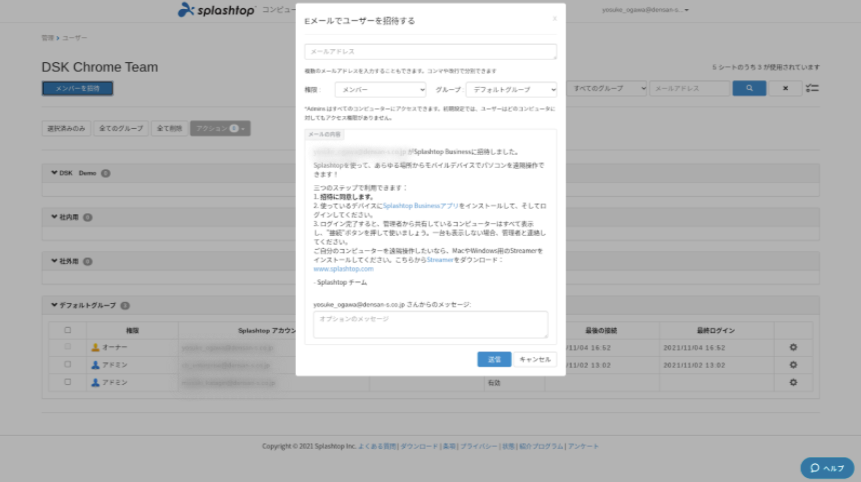Toggle the select-all checkbox in the table header
The image size is (861, 482).
(x=68, y=330)
